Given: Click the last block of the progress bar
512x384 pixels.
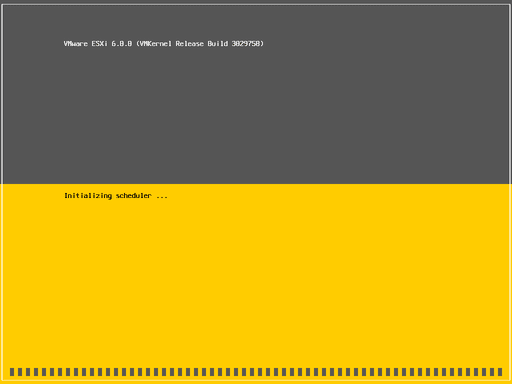Looking at the screenshot, I should [x=500, y=372].
